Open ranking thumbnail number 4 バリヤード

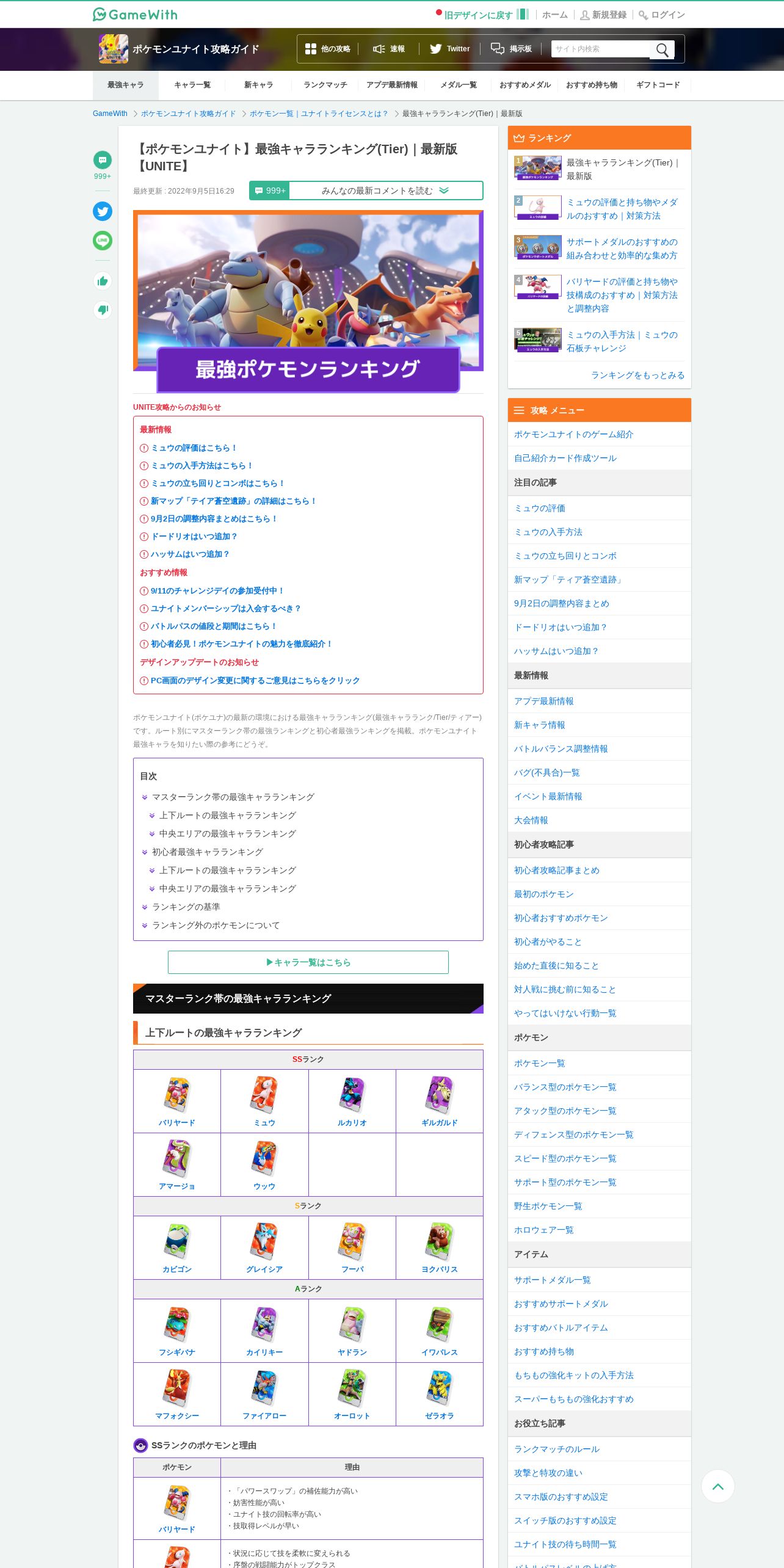pos(538,287)
